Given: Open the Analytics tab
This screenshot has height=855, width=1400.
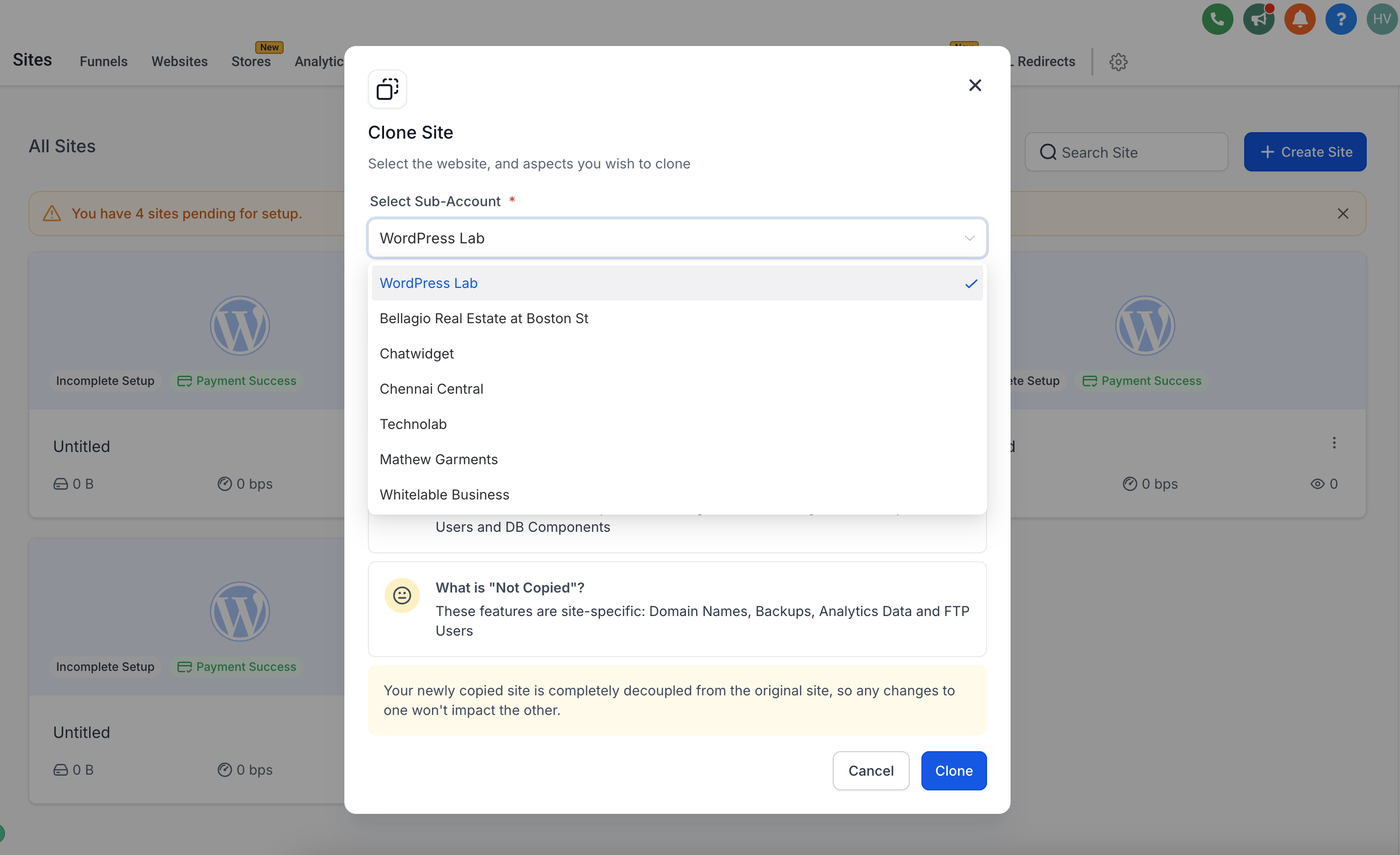Looking at the screenshot, I should pos(319,61).
